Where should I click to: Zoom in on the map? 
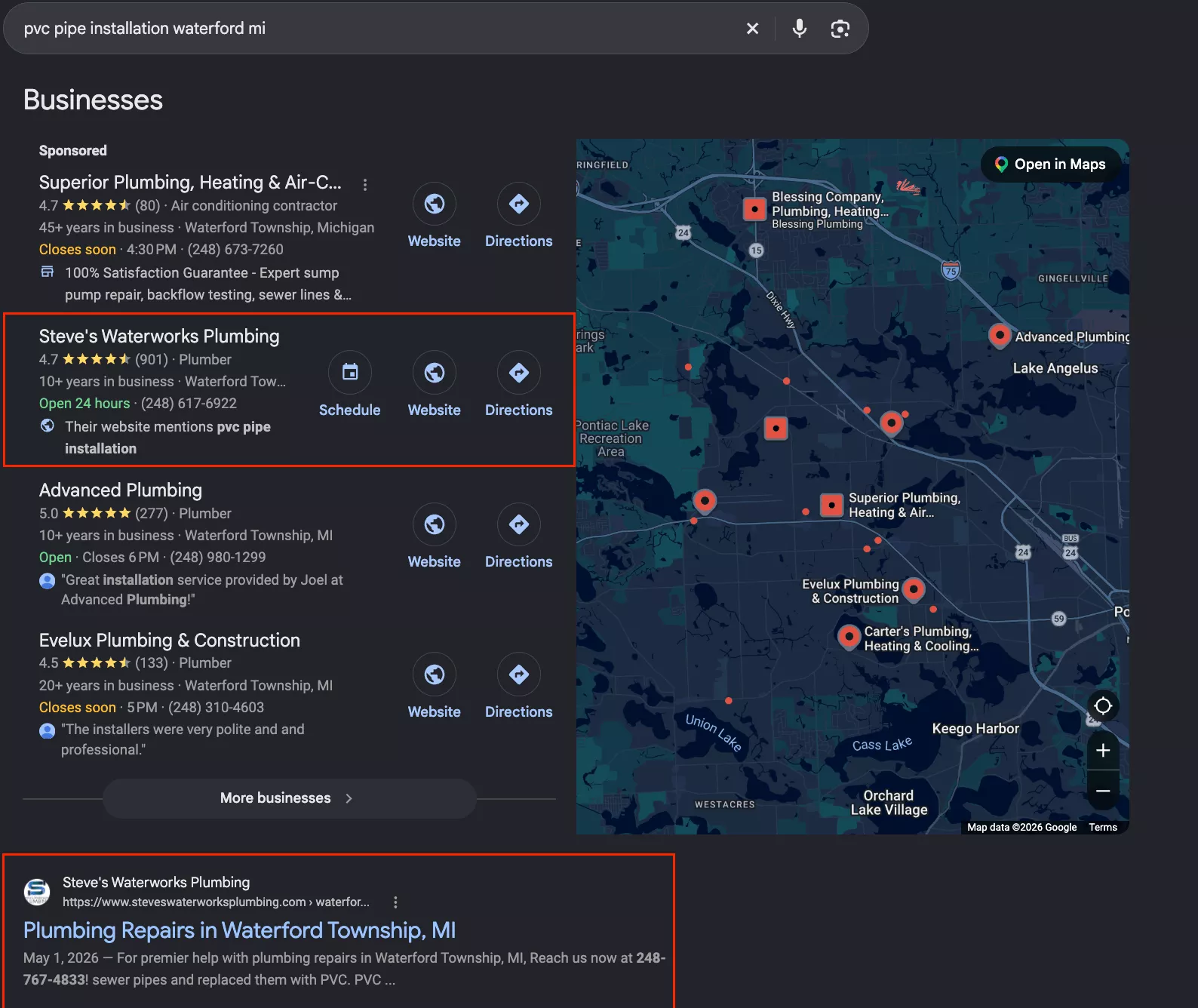(x=1103, y=751)
